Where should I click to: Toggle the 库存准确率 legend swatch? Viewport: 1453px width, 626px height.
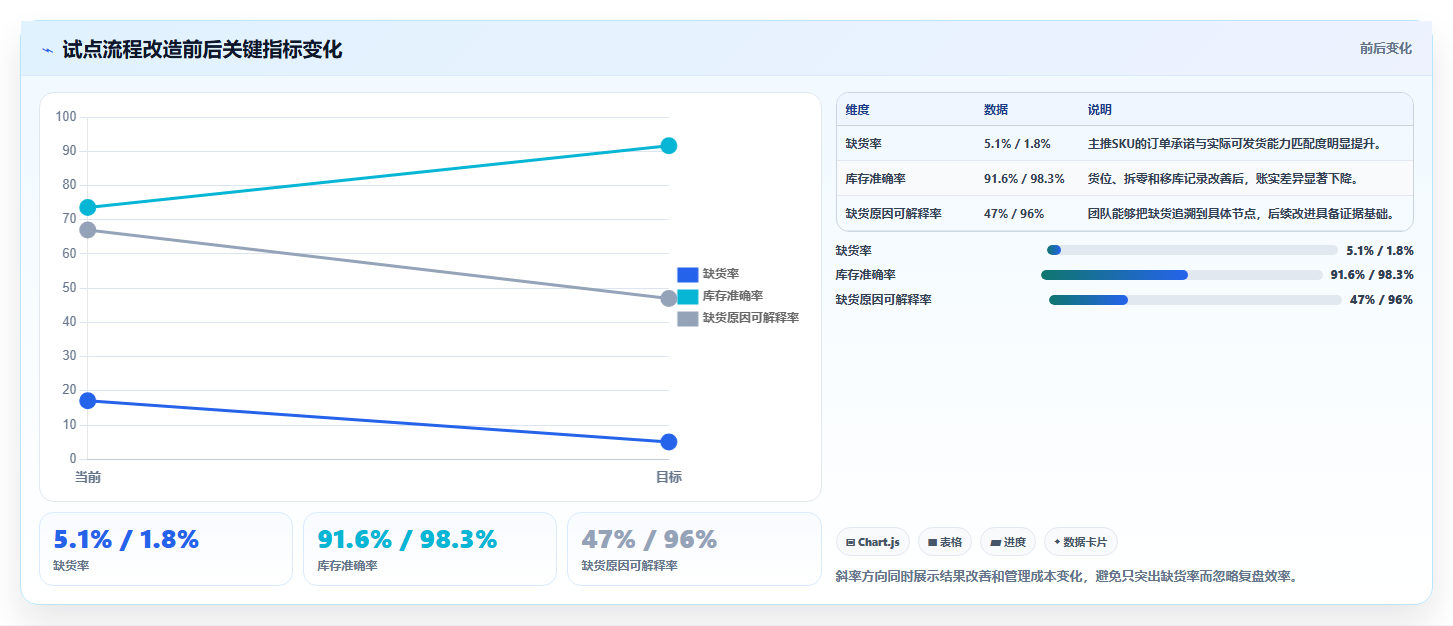(x=687, y=296)
